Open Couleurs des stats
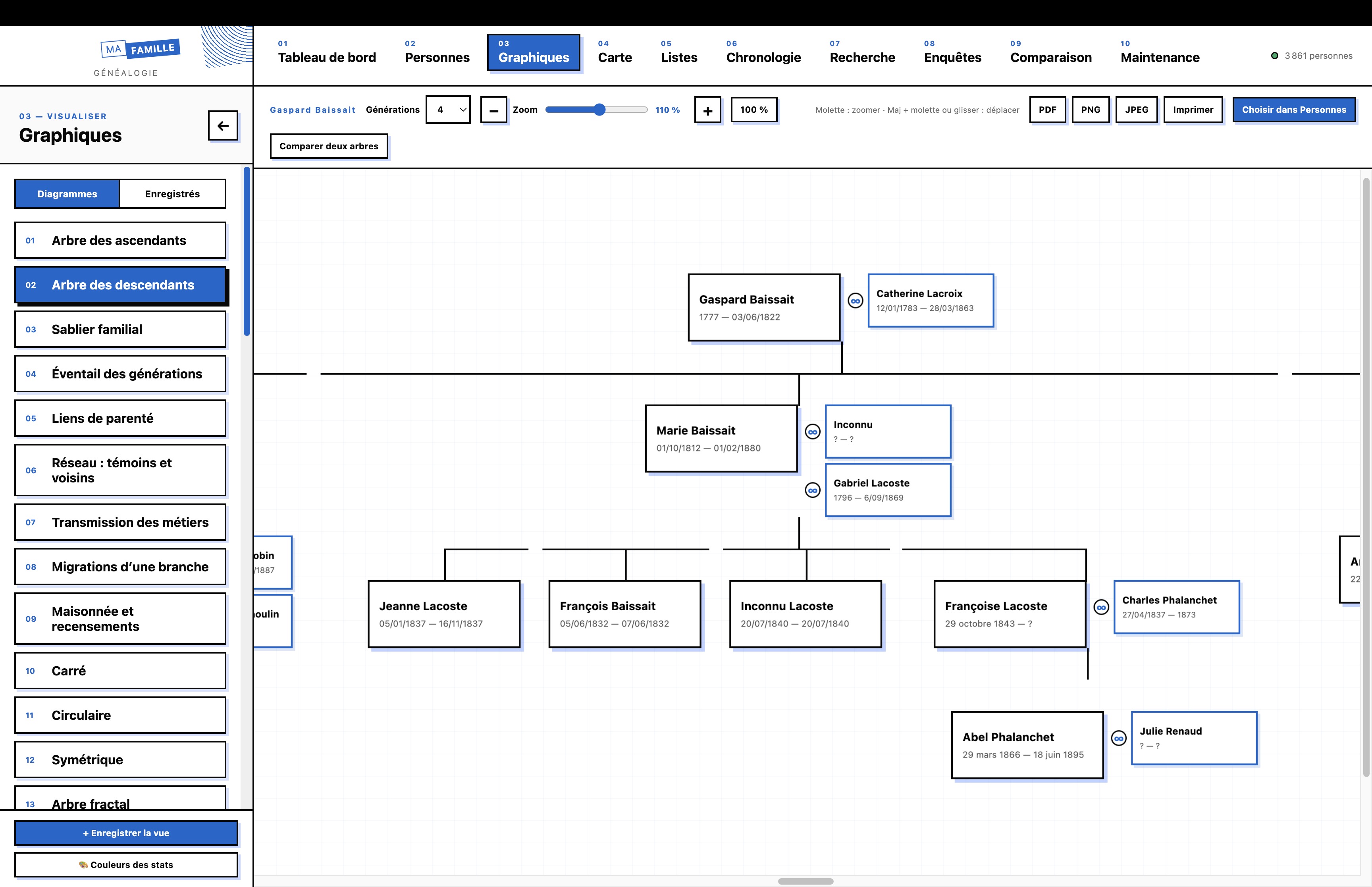Screen dimensions: 1372x887 click(126, 864)
